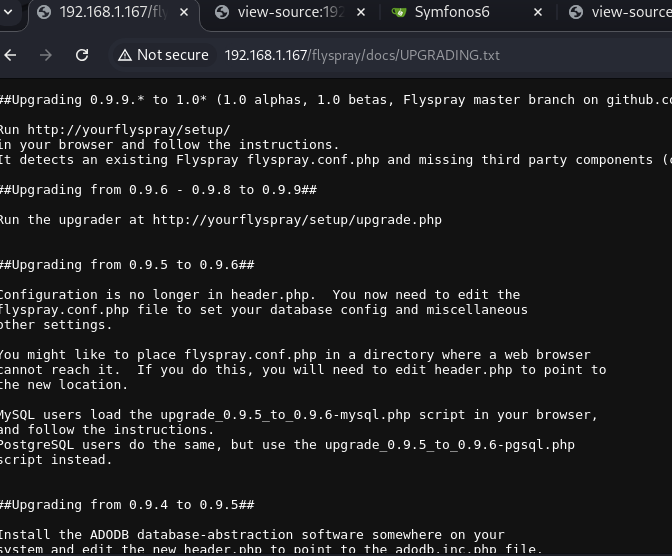Click the 'Upgrading from 0.9.5 to 0.9.6' heading
Viewport: 672px width, 556px height.
point(126,265)
